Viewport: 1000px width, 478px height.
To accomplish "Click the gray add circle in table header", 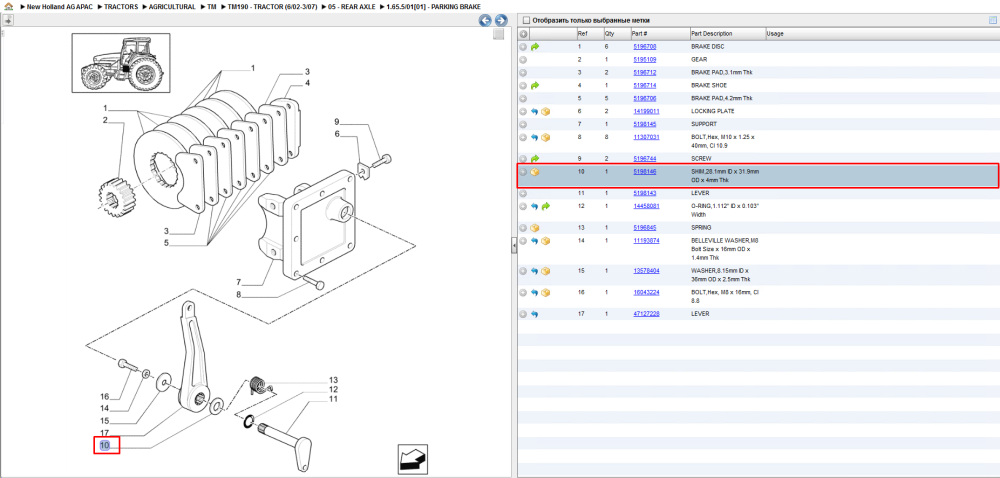I will [523, 34].
